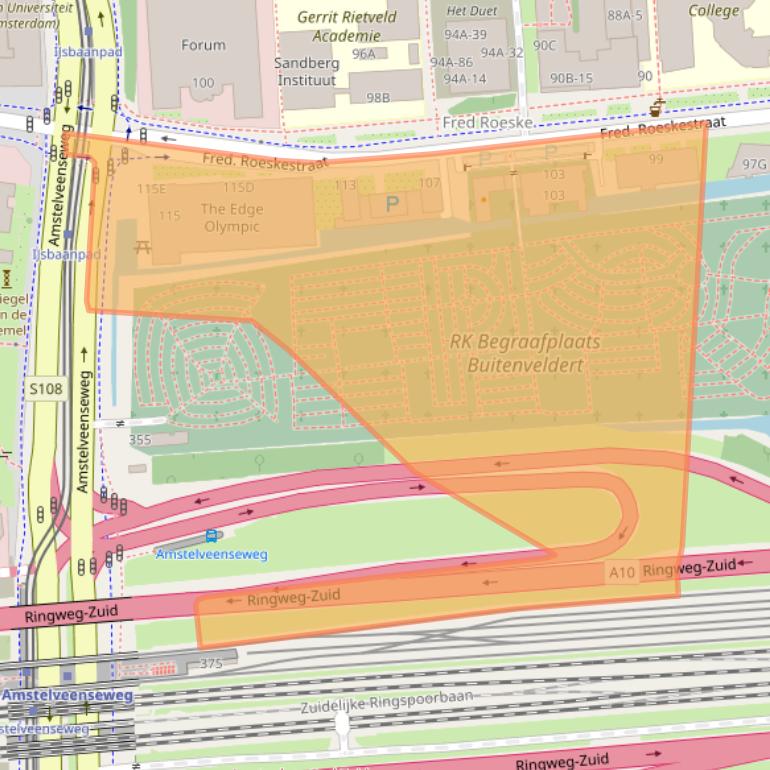
Task: Click the Forum building label
Action: coord(203,45)
